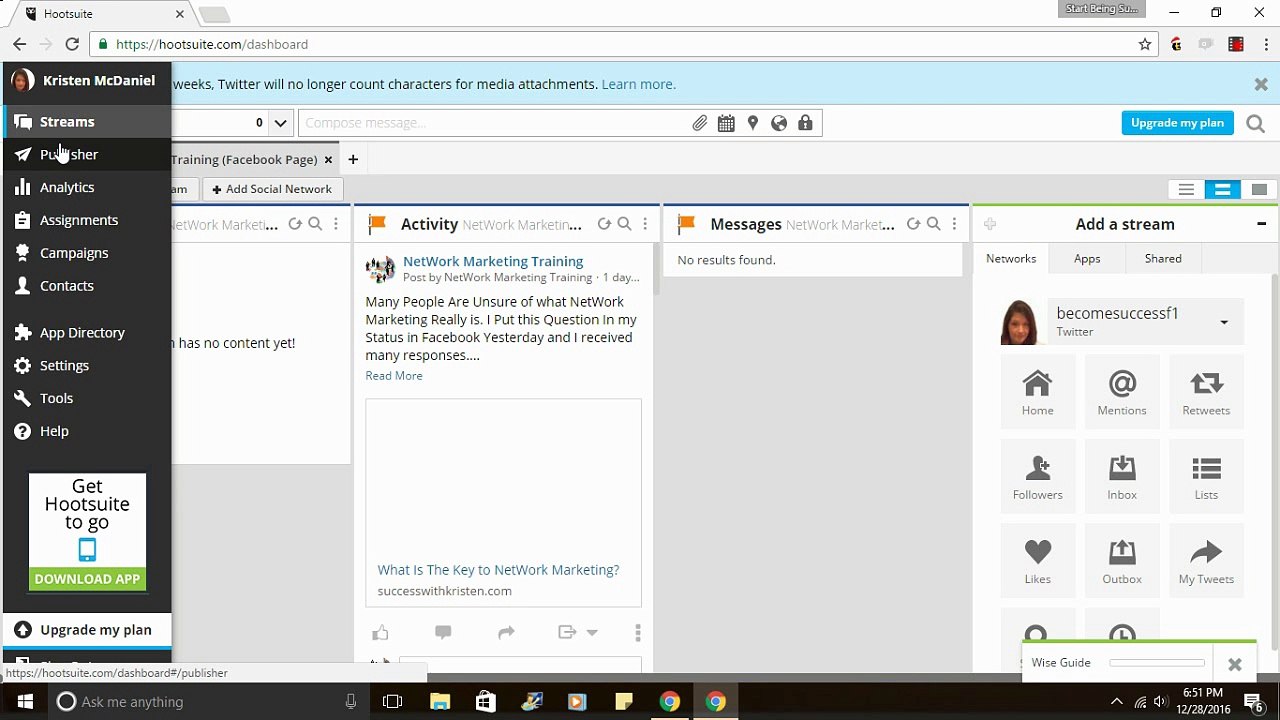Open Messages stream more options
Screen dimensions: 1280x720
954,224
